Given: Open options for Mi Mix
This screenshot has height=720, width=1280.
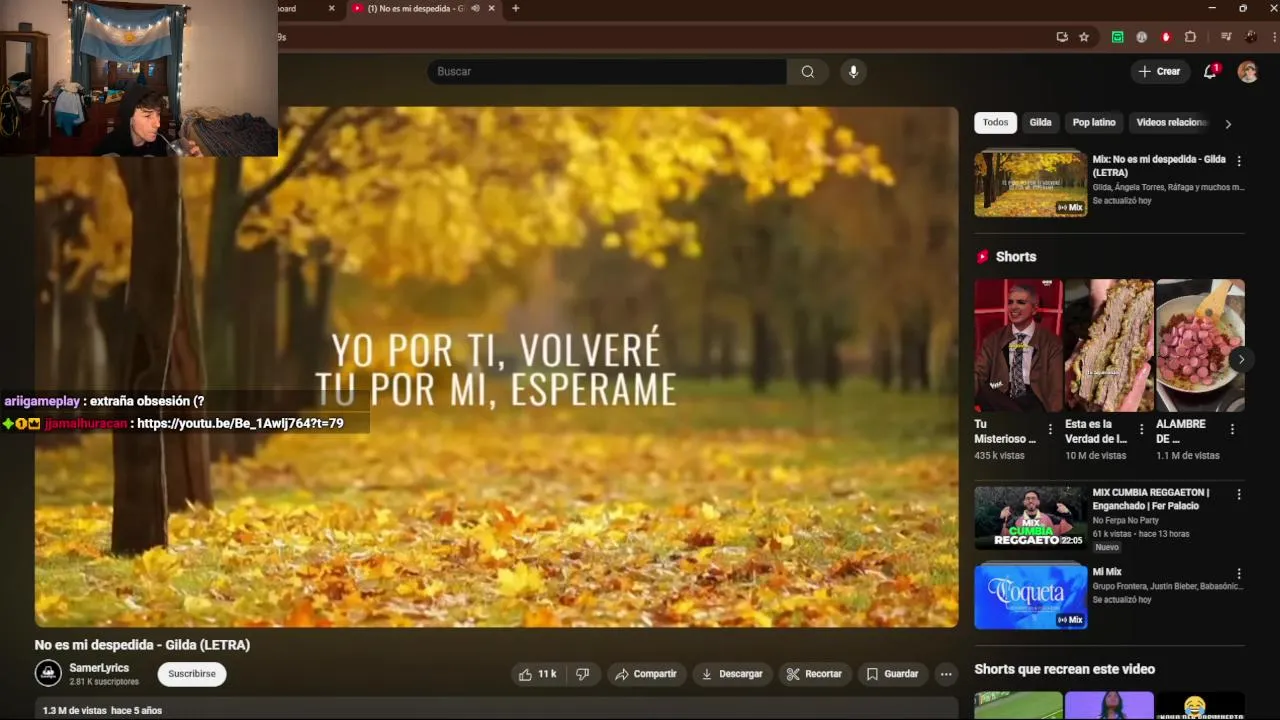Looking at the screenshot, I should click(1239, 574).
